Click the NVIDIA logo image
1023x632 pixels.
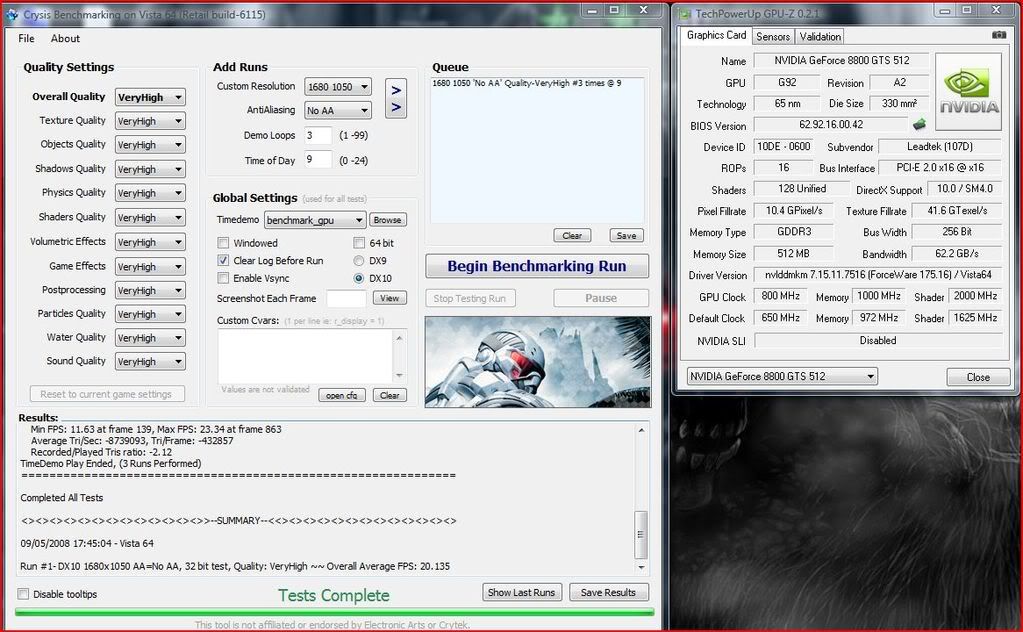[x=968, y=90]
